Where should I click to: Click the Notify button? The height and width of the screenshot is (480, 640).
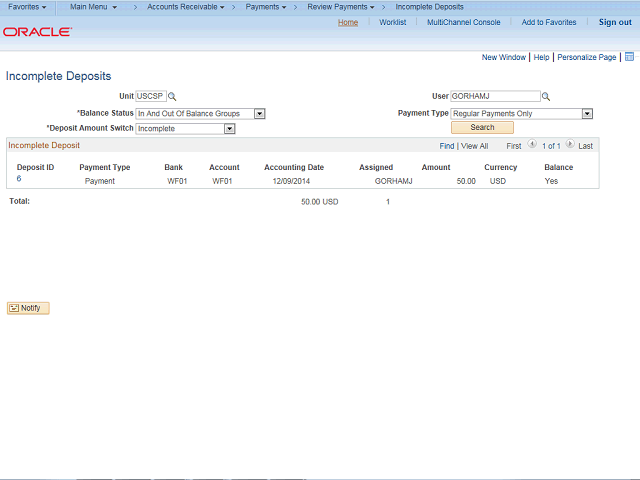[x=28, y=308]
